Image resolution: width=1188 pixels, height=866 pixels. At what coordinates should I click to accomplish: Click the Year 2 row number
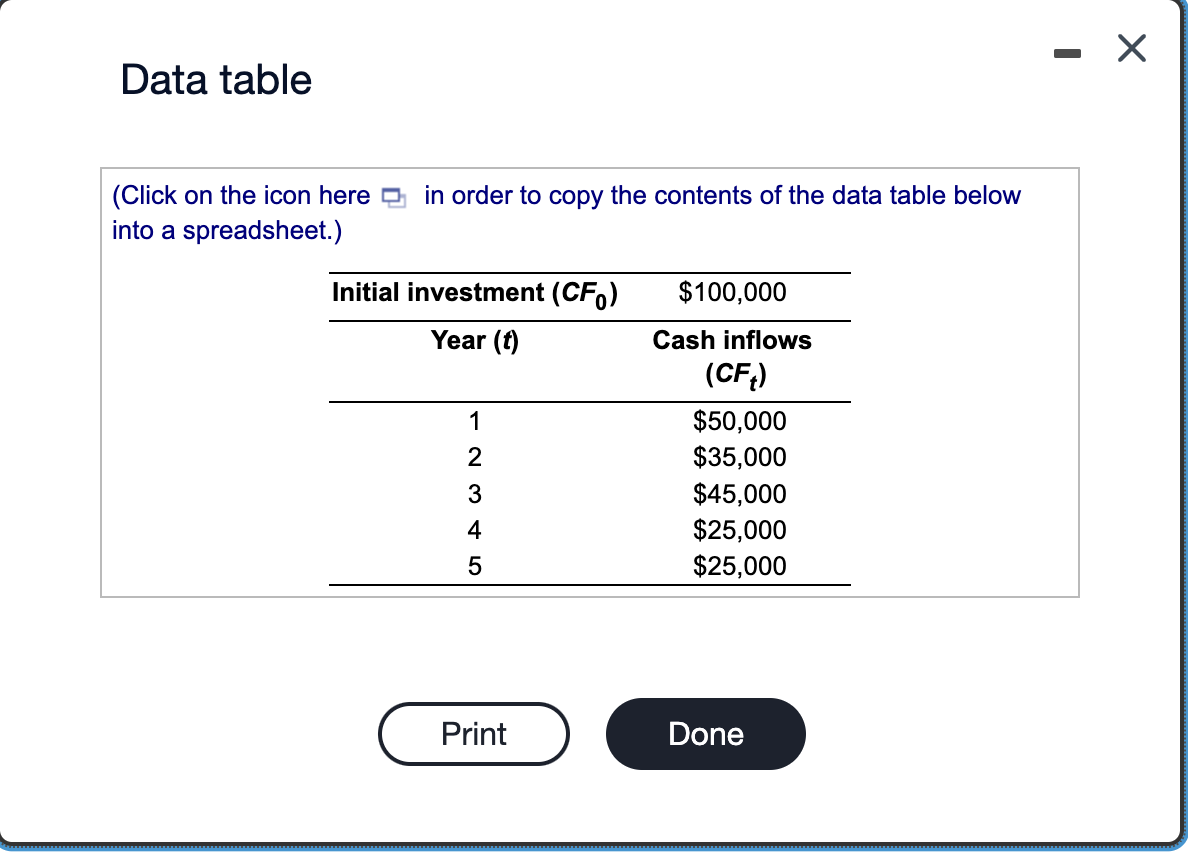pyautogui.click(x=473, y=457)
